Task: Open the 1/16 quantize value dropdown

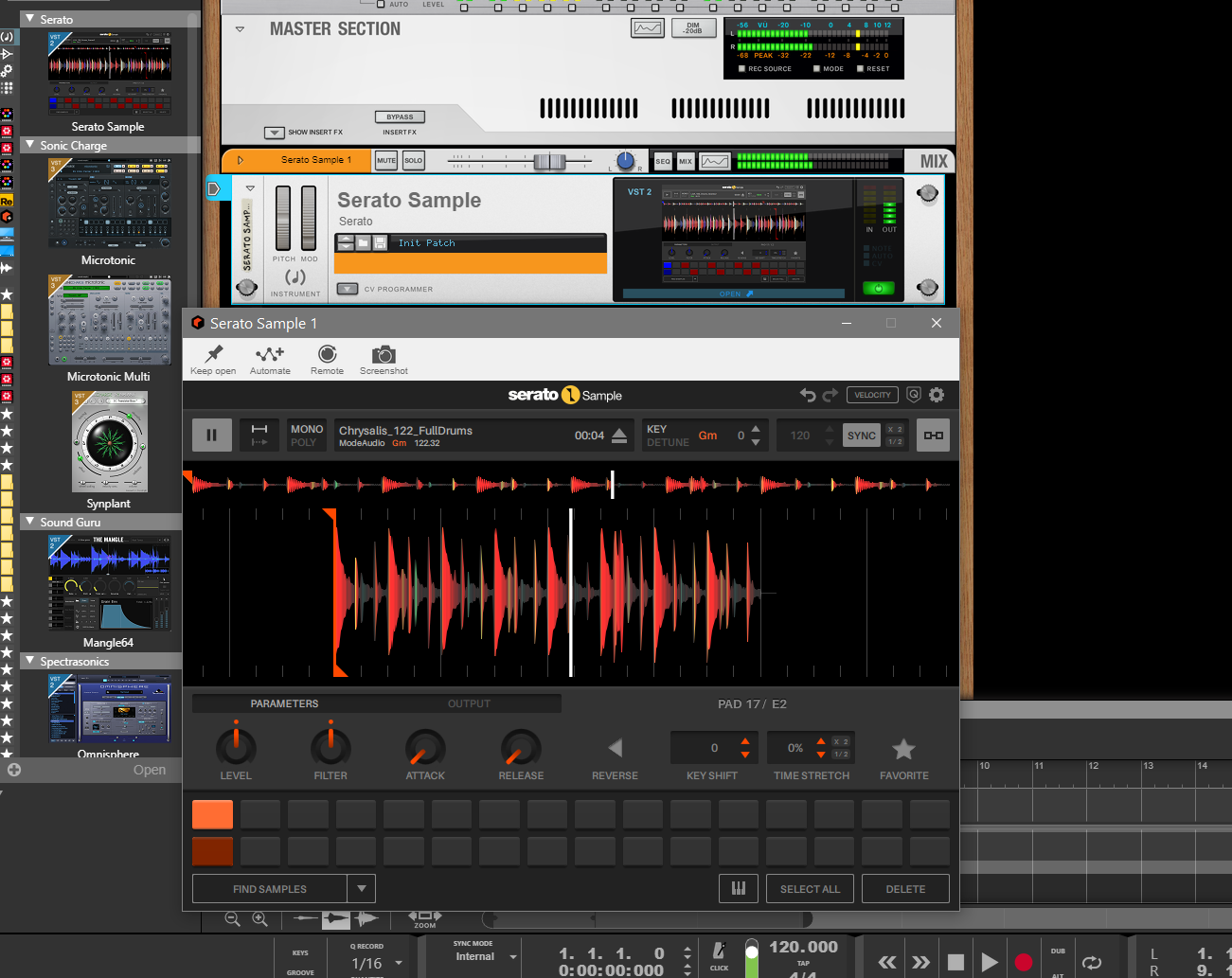Action: (x=399, y=963)
